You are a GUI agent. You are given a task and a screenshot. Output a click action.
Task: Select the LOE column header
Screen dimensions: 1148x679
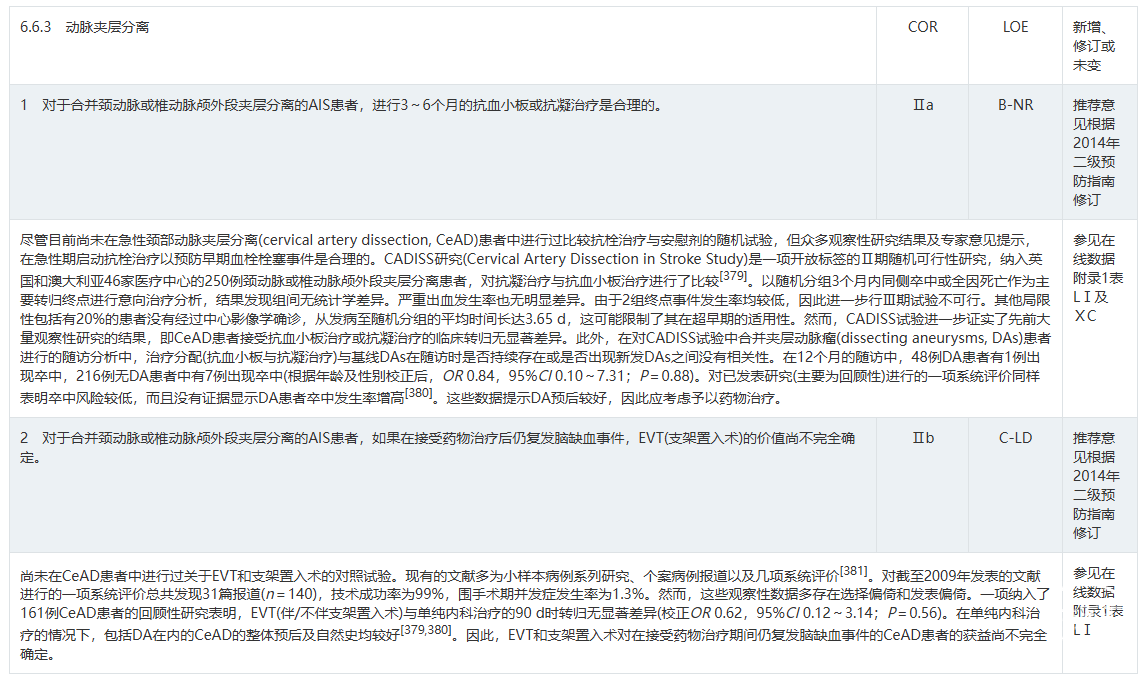tap(1015, 27)
